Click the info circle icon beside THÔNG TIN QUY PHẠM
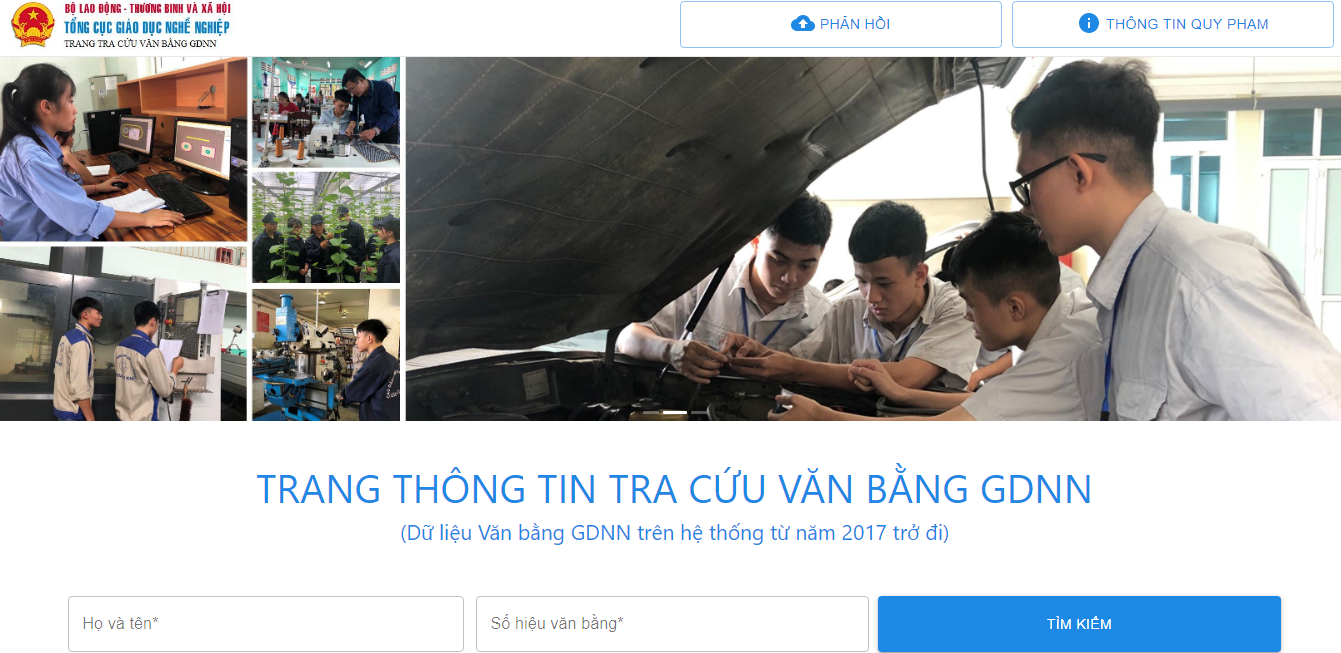Viewport: 1341px width, 653px height. (1089, 23)
